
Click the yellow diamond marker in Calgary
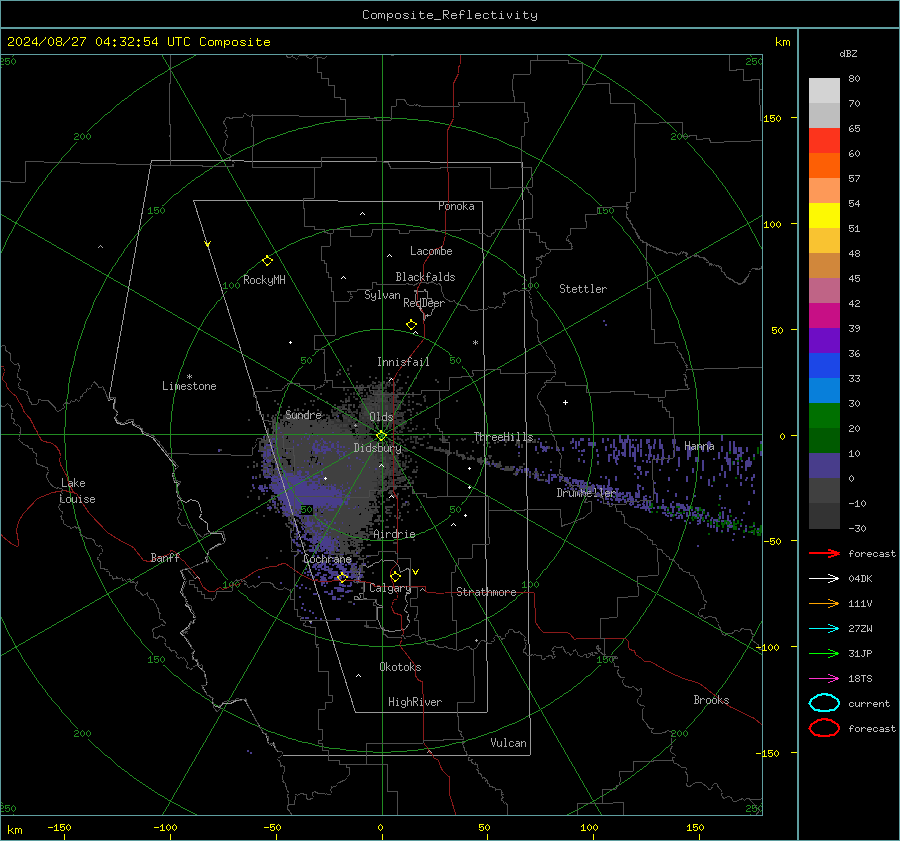click(395, 576)
